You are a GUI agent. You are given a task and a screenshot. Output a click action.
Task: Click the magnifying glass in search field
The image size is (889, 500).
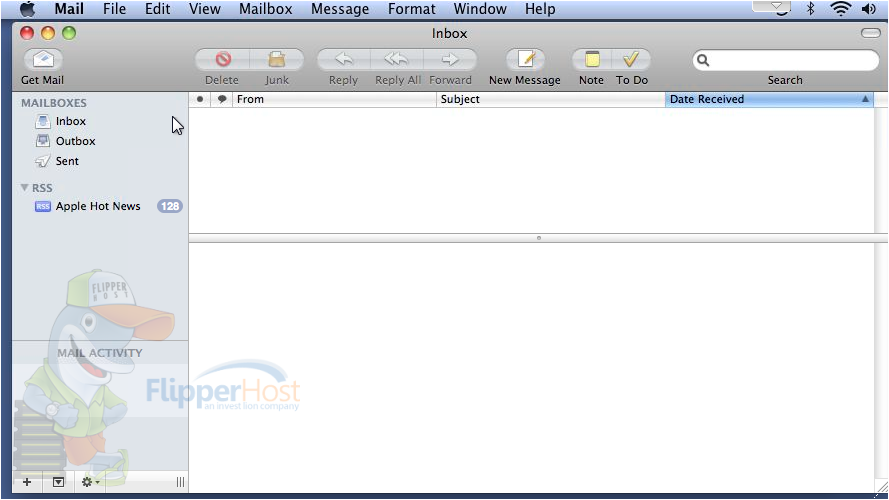coord(703,60)
